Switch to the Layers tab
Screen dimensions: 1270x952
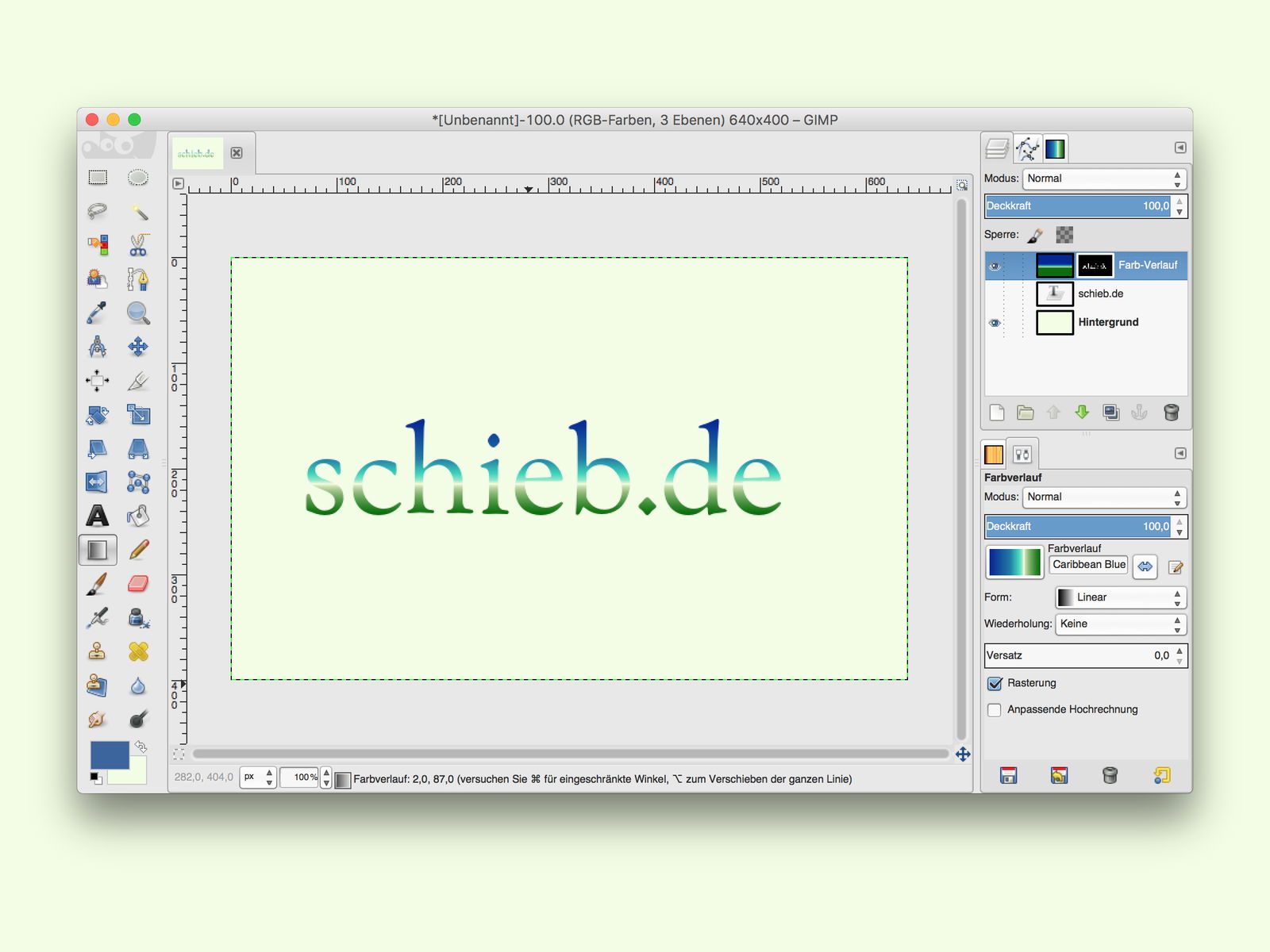pyautogui.click(x=997, y=148)
